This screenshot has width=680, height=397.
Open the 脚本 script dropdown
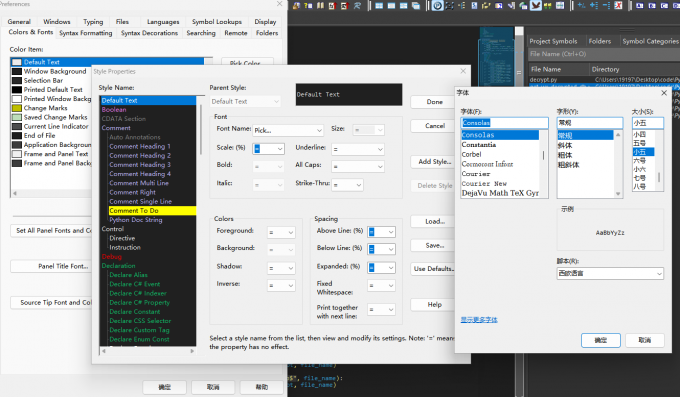tap(610, 273)
